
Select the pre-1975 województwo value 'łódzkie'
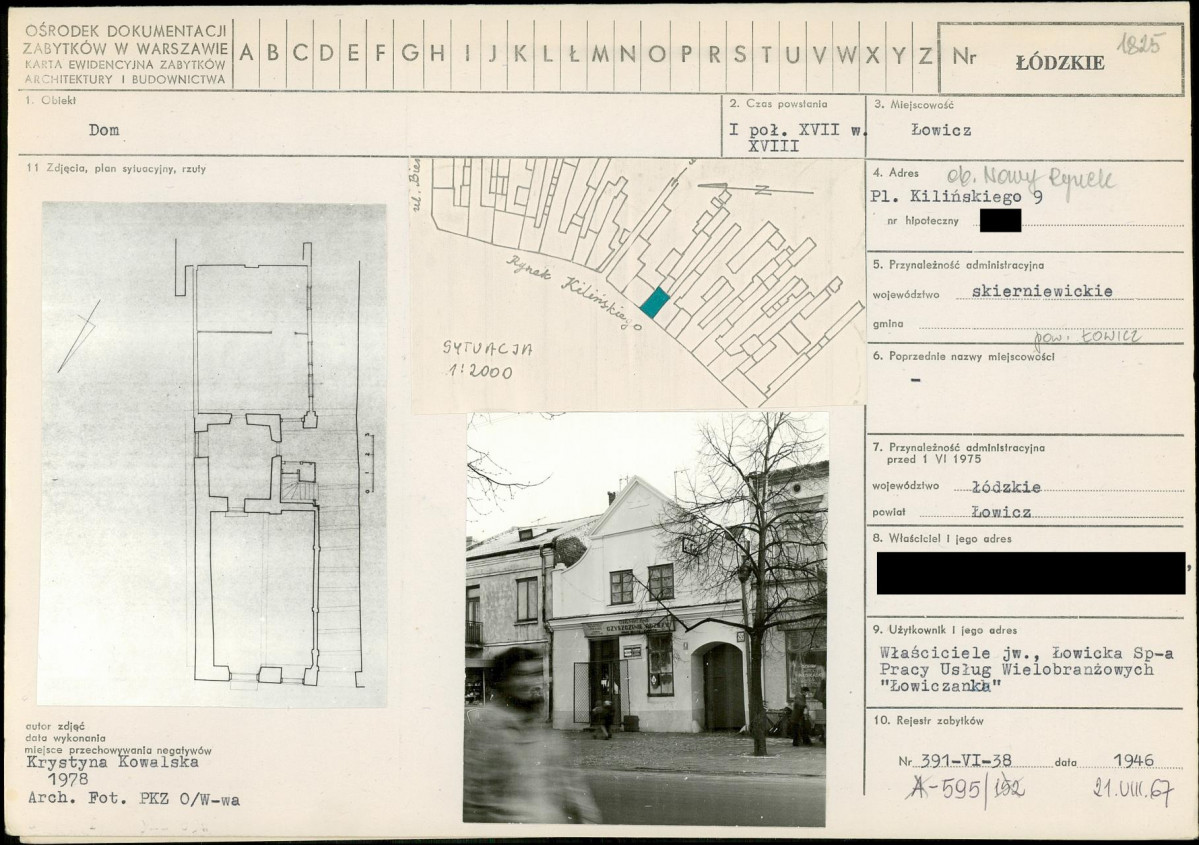1006,487
